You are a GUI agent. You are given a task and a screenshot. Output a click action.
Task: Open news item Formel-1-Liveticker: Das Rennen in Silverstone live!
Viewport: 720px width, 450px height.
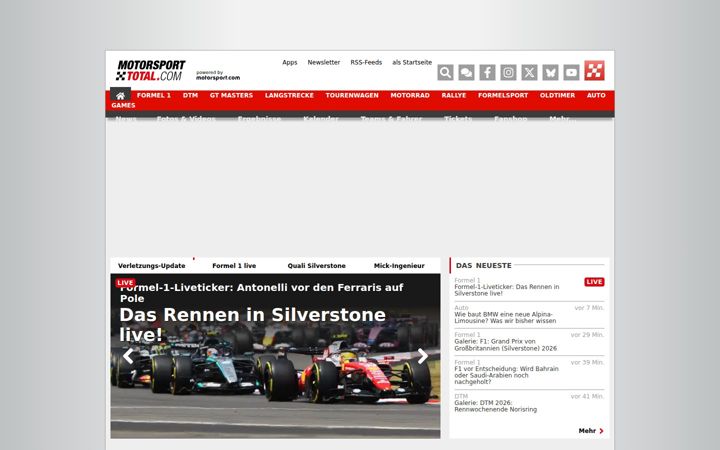tap(507, 290)
